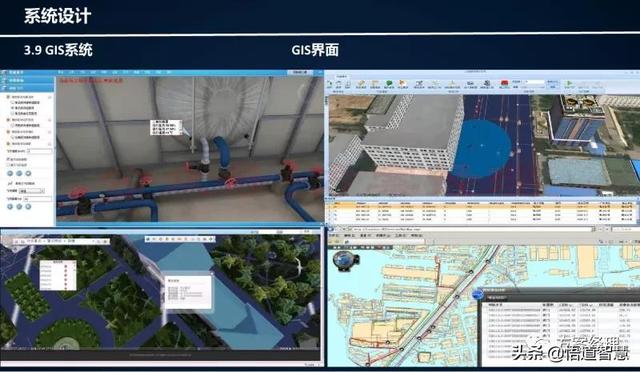Image resolution: width=640 pixels, height=372 pixels.
Task: Click the lower input field under the dropdown
Action: 38,199
